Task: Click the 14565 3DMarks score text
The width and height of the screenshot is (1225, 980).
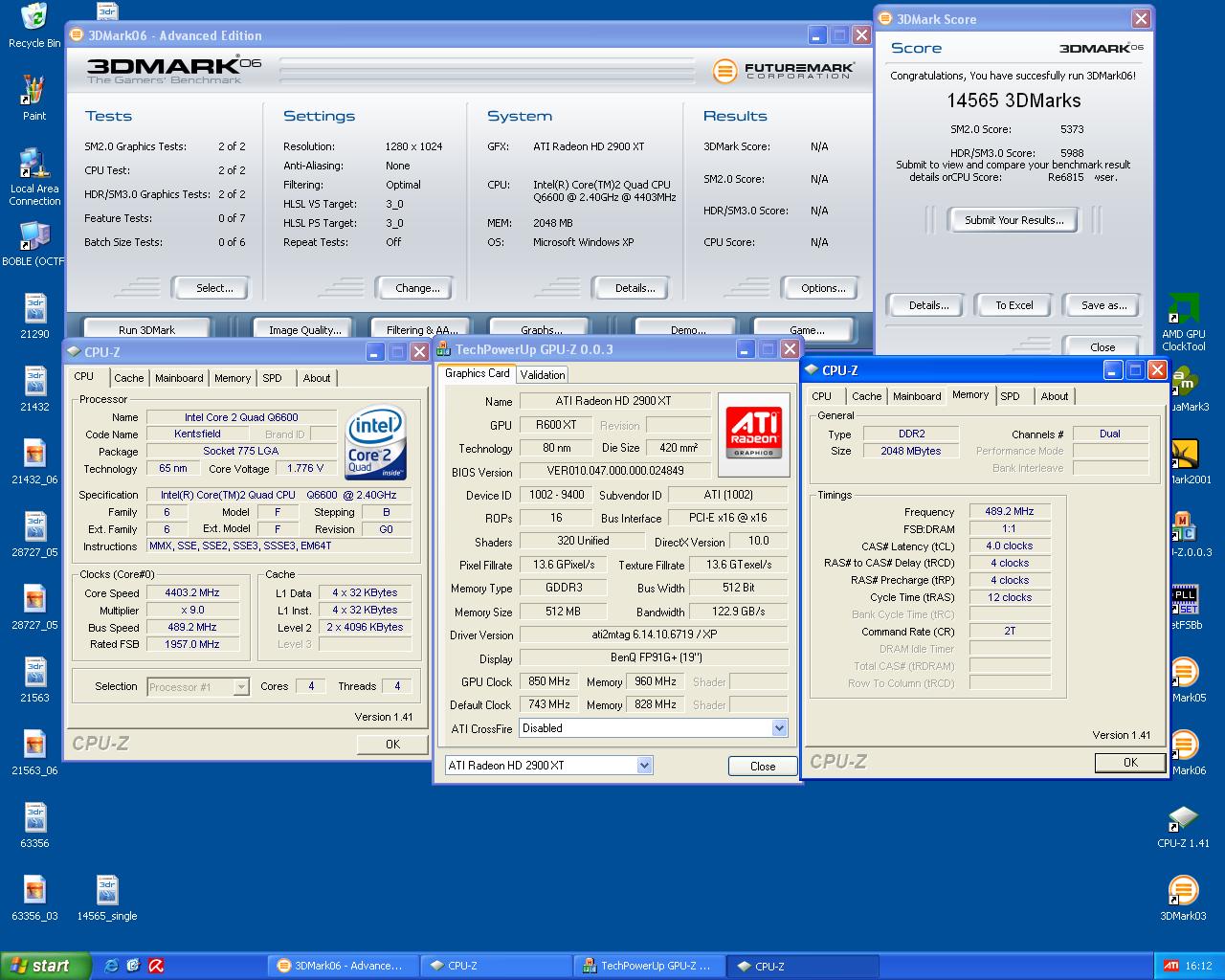Action: [1013, 100]
